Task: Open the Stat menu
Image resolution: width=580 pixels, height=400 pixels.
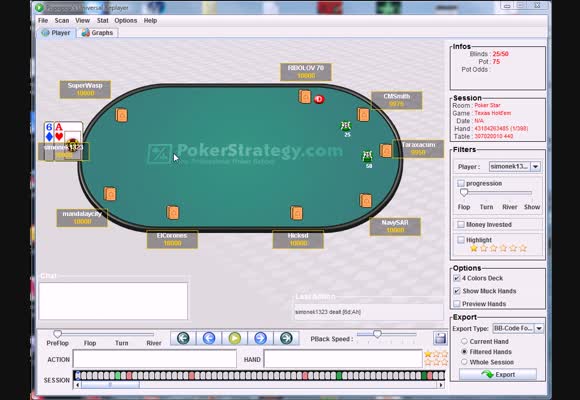Action: click(x=102, y=20)
